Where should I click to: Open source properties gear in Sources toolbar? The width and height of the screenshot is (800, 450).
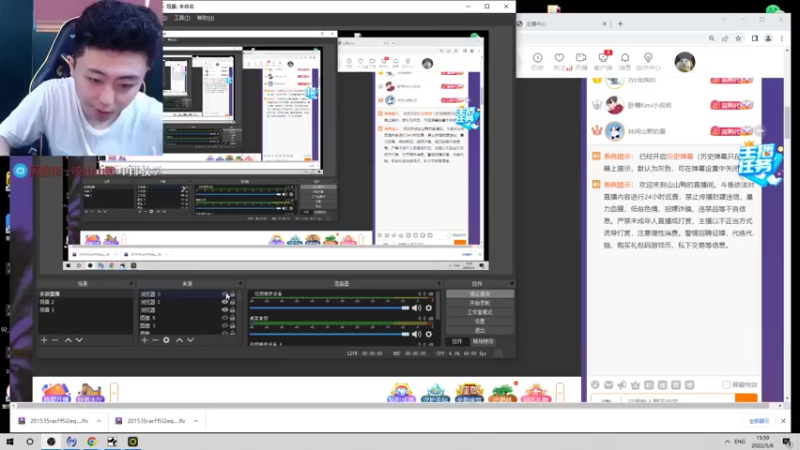click(x=166, y=340)
